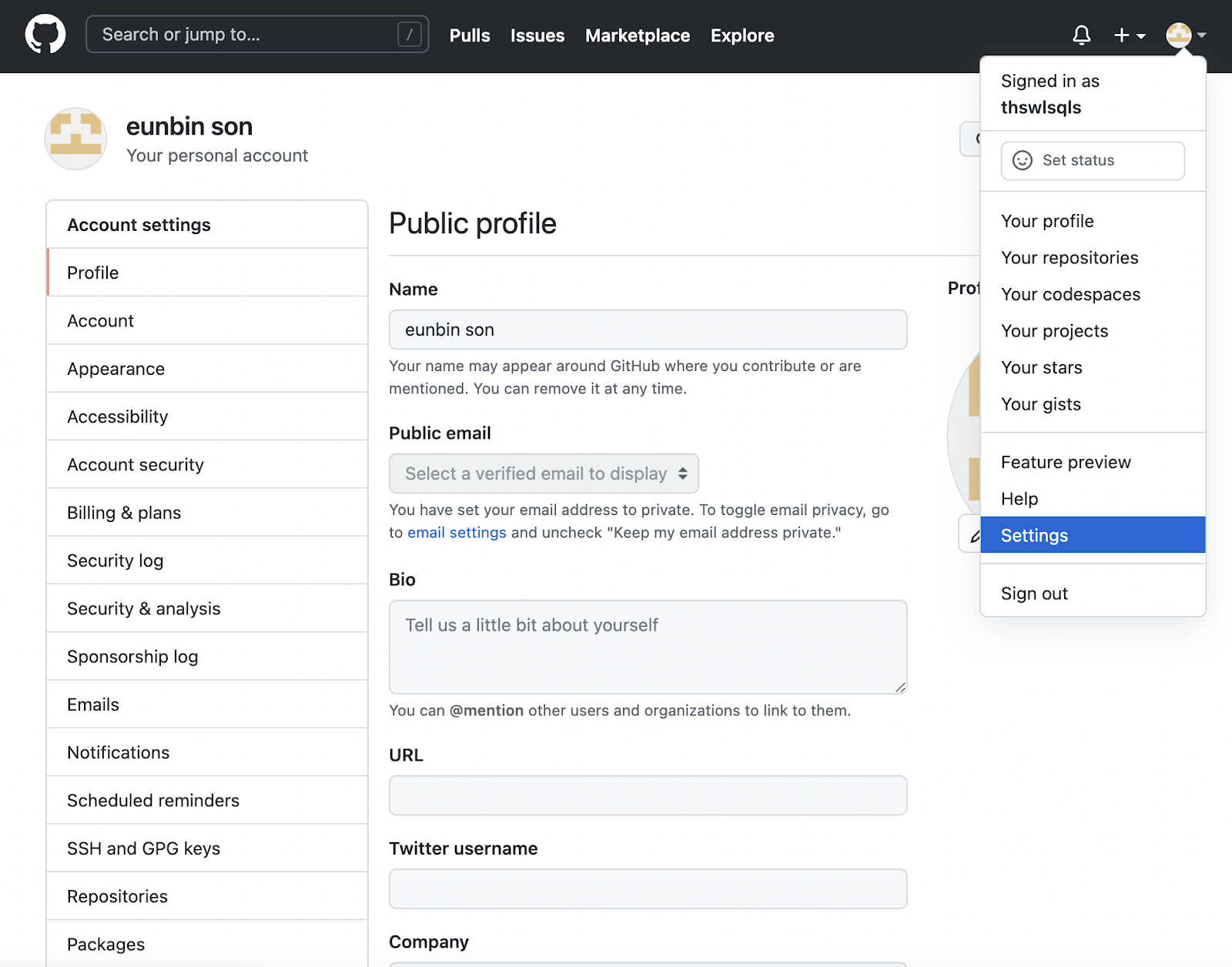This screenshot has height=967, width=1232.
Task: Open the Public email select dropdown
Action: [x=544, y=473]
